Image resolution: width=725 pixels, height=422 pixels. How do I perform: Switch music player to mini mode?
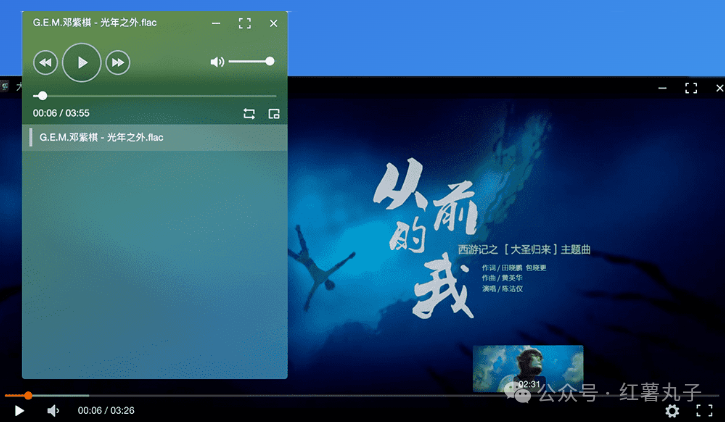(x=274, y=114)
